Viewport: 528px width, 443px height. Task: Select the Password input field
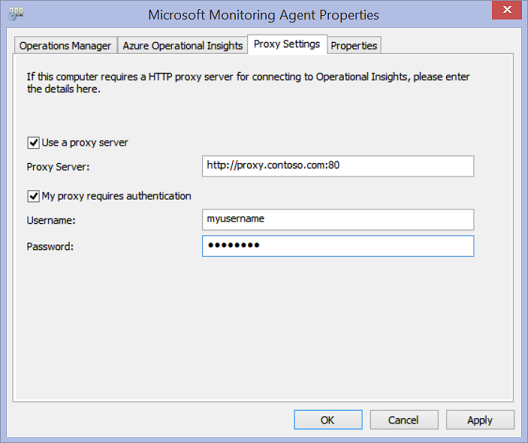[338, 246]
